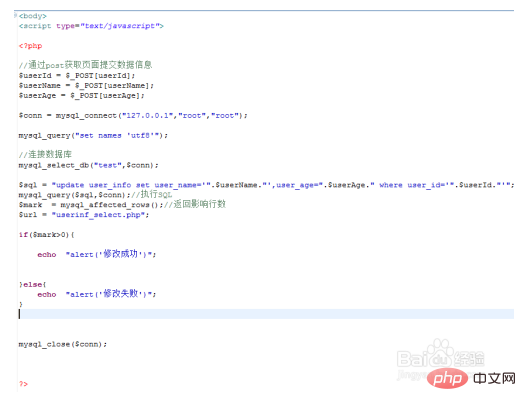Click the $userAge = $_POST[userAge] line
The width and height of the screenshot is (526, 411).
click(x=82, y=96)
